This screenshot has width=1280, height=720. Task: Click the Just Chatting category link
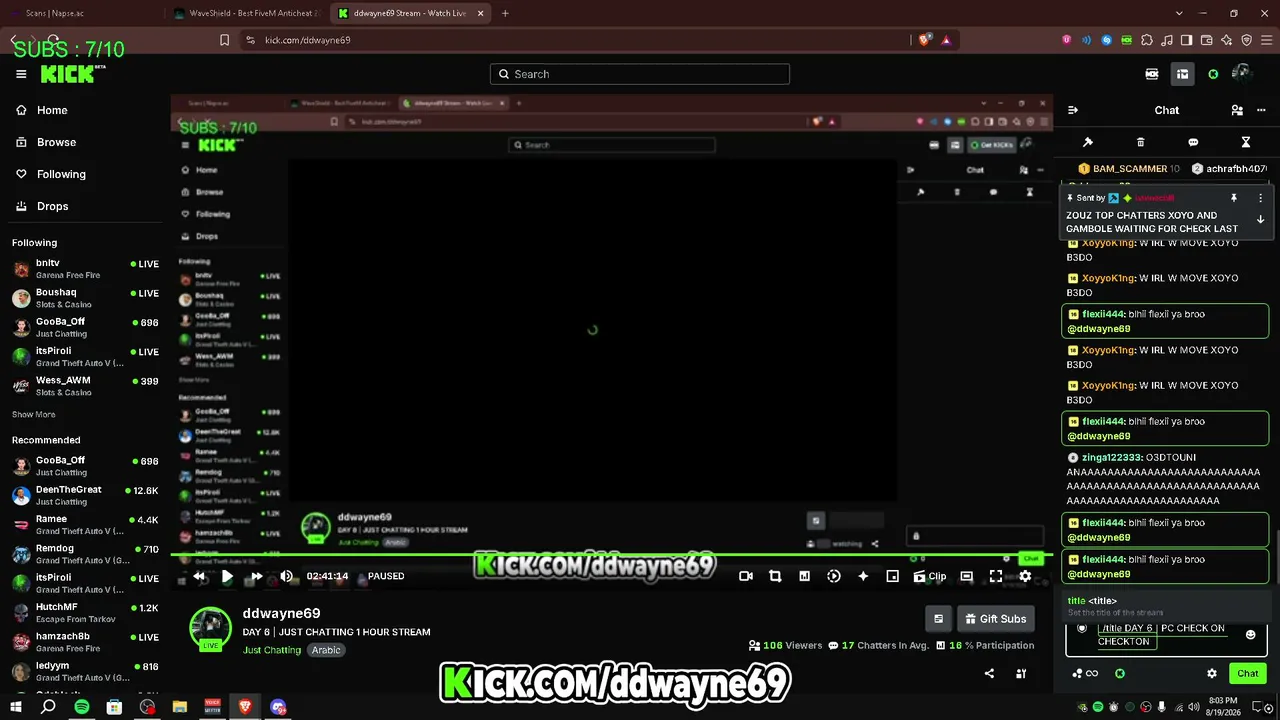pyautogui.click(x=272, y=650)
